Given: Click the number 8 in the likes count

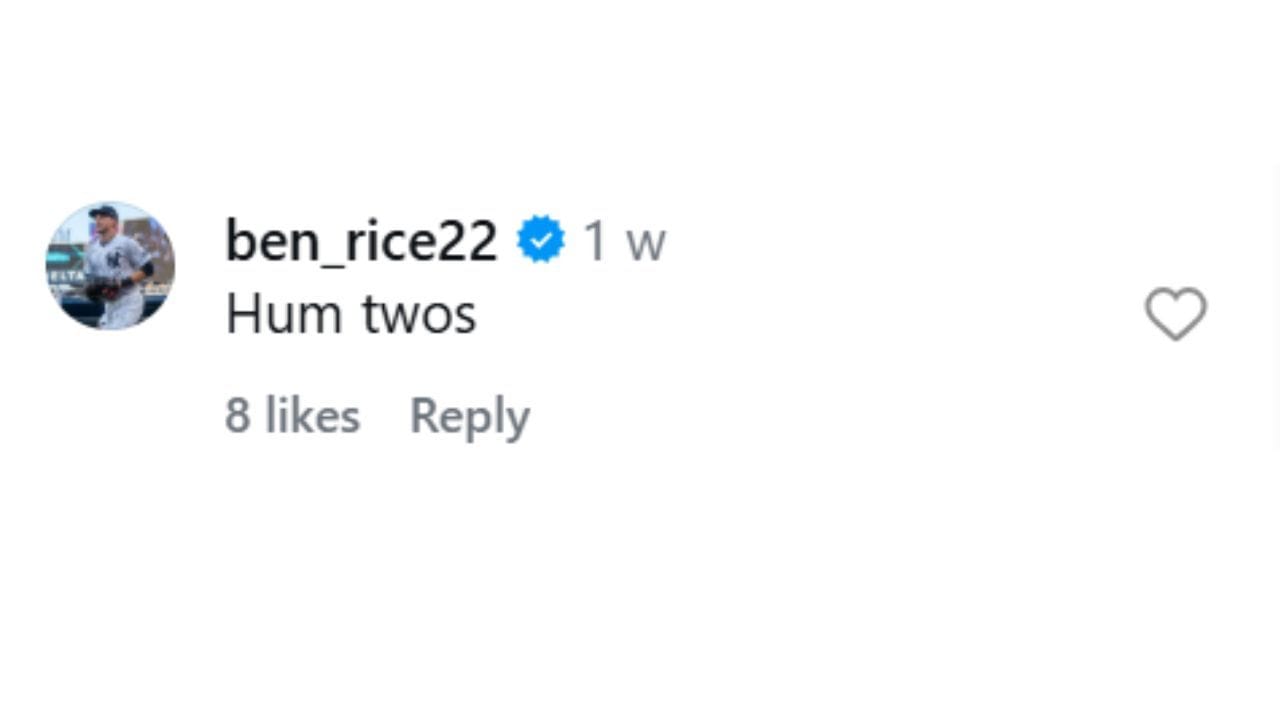Looking at the screenshot, I should (x=237, y=415).
